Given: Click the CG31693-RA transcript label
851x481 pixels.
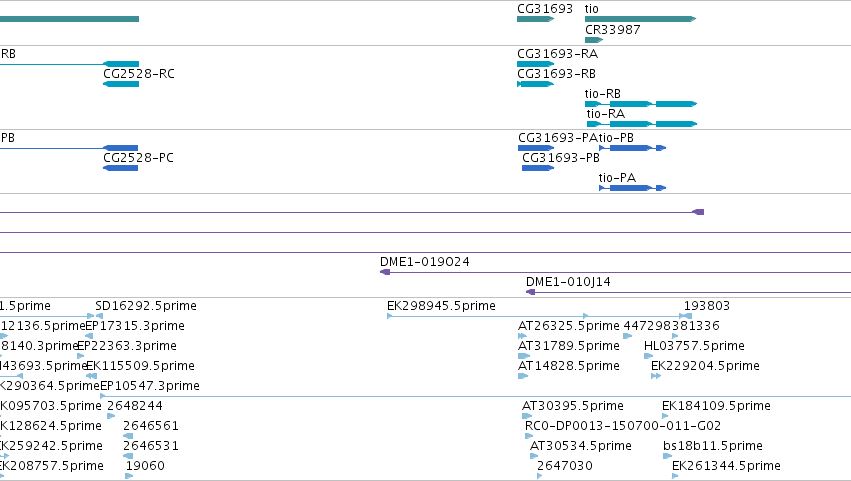Looking at the screenshot, I should tap(557, 54).
